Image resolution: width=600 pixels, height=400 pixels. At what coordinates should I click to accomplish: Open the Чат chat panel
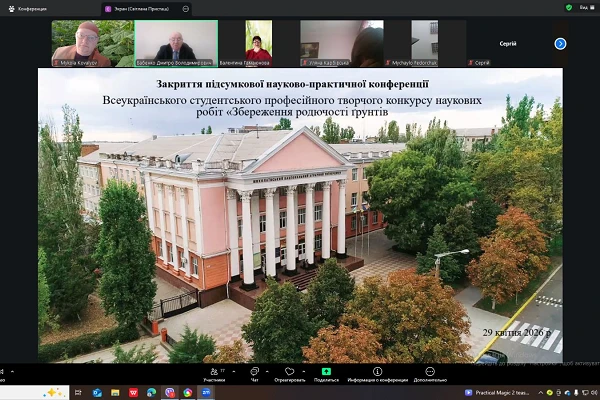point(254,375)
